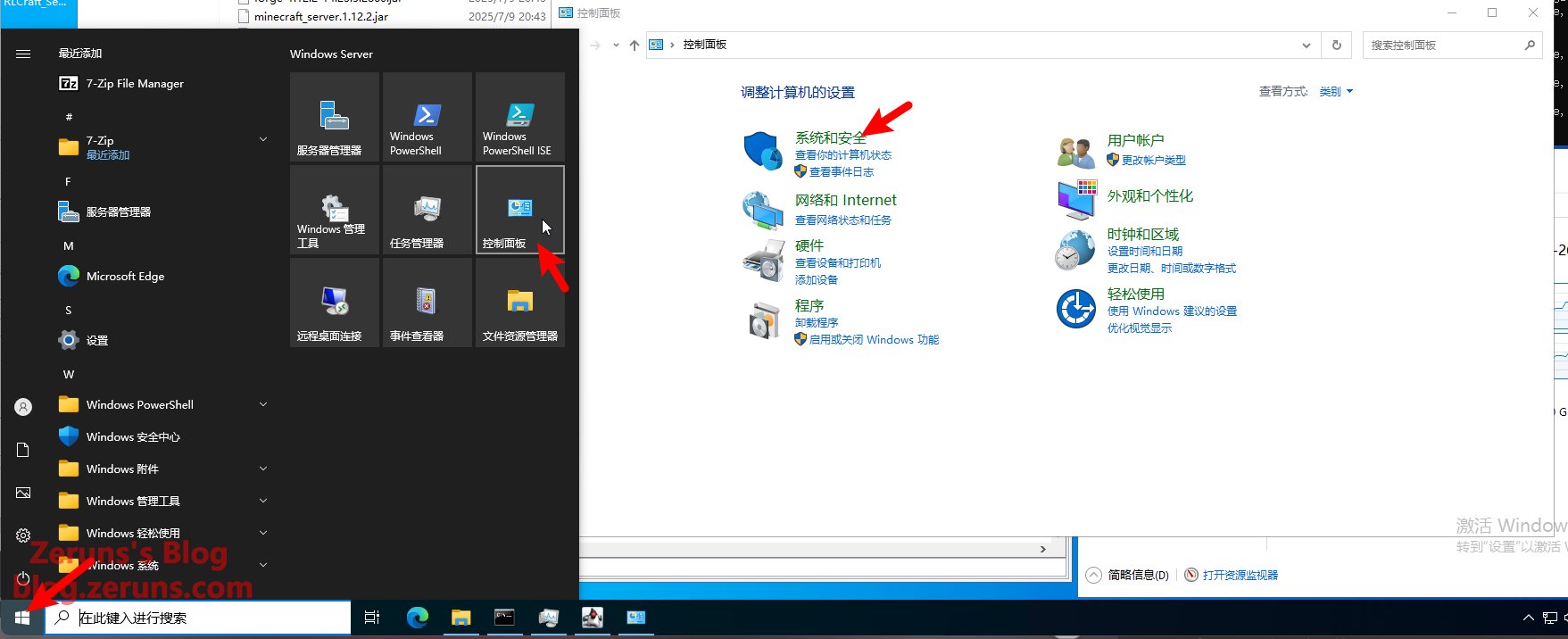Expand the Windows PowerShell folder
This screenshot has width=1568, height=639.
[263, 404]
